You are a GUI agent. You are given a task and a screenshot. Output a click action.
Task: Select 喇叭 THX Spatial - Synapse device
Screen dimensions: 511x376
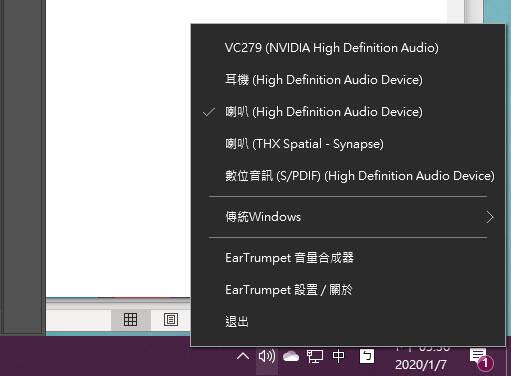[x=348, y=144]
